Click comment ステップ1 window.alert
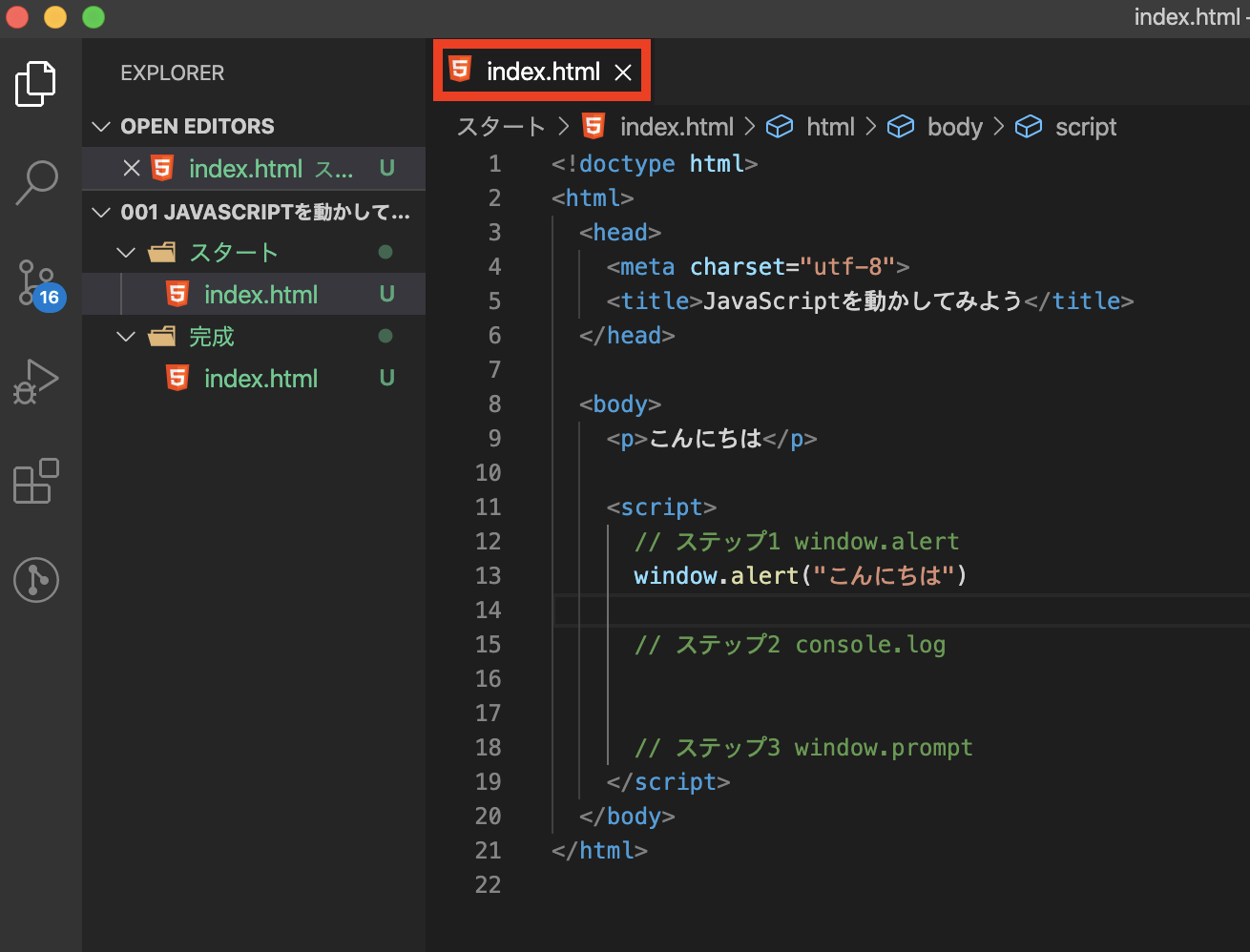 [797, 542]
